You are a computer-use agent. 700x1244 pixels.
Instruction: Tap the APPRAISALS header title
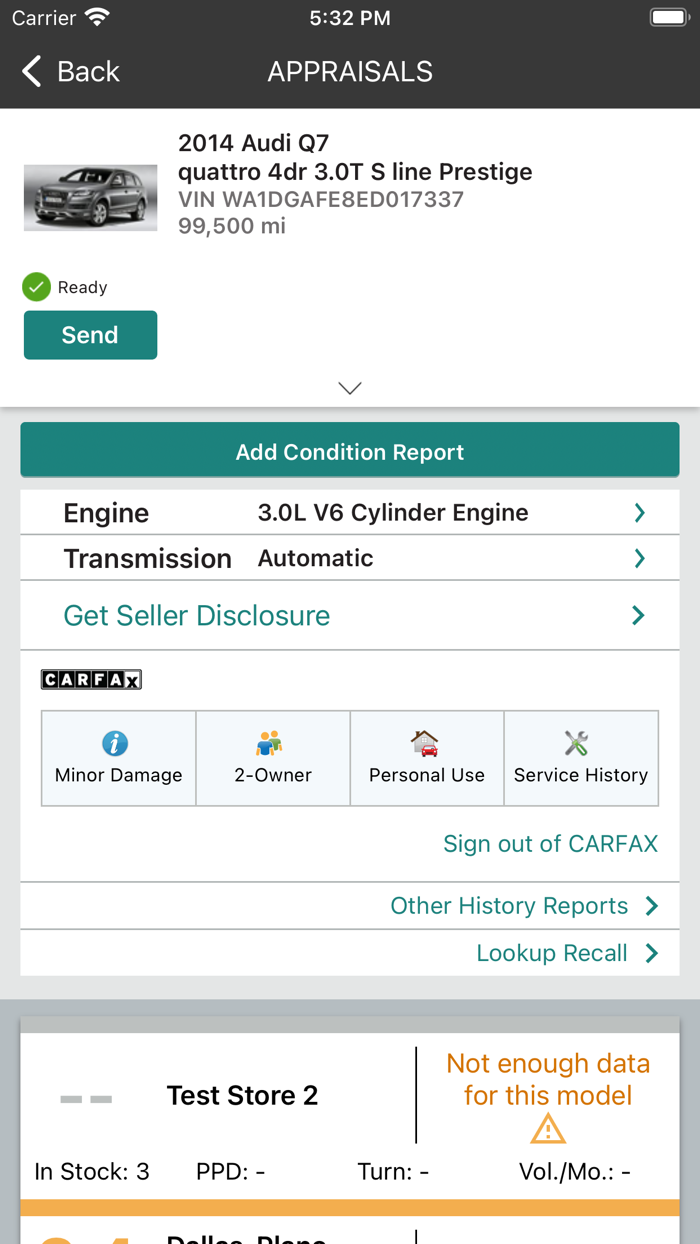pos(350,71)
